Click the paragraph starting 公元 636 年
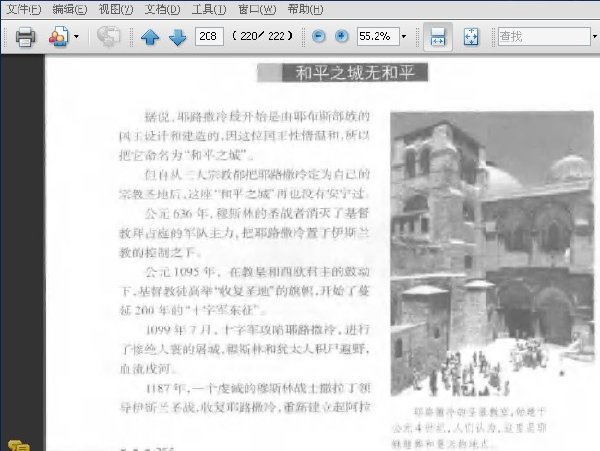Image resolution: width=600 pixels, height=451 pixels. tap(244, 233)
